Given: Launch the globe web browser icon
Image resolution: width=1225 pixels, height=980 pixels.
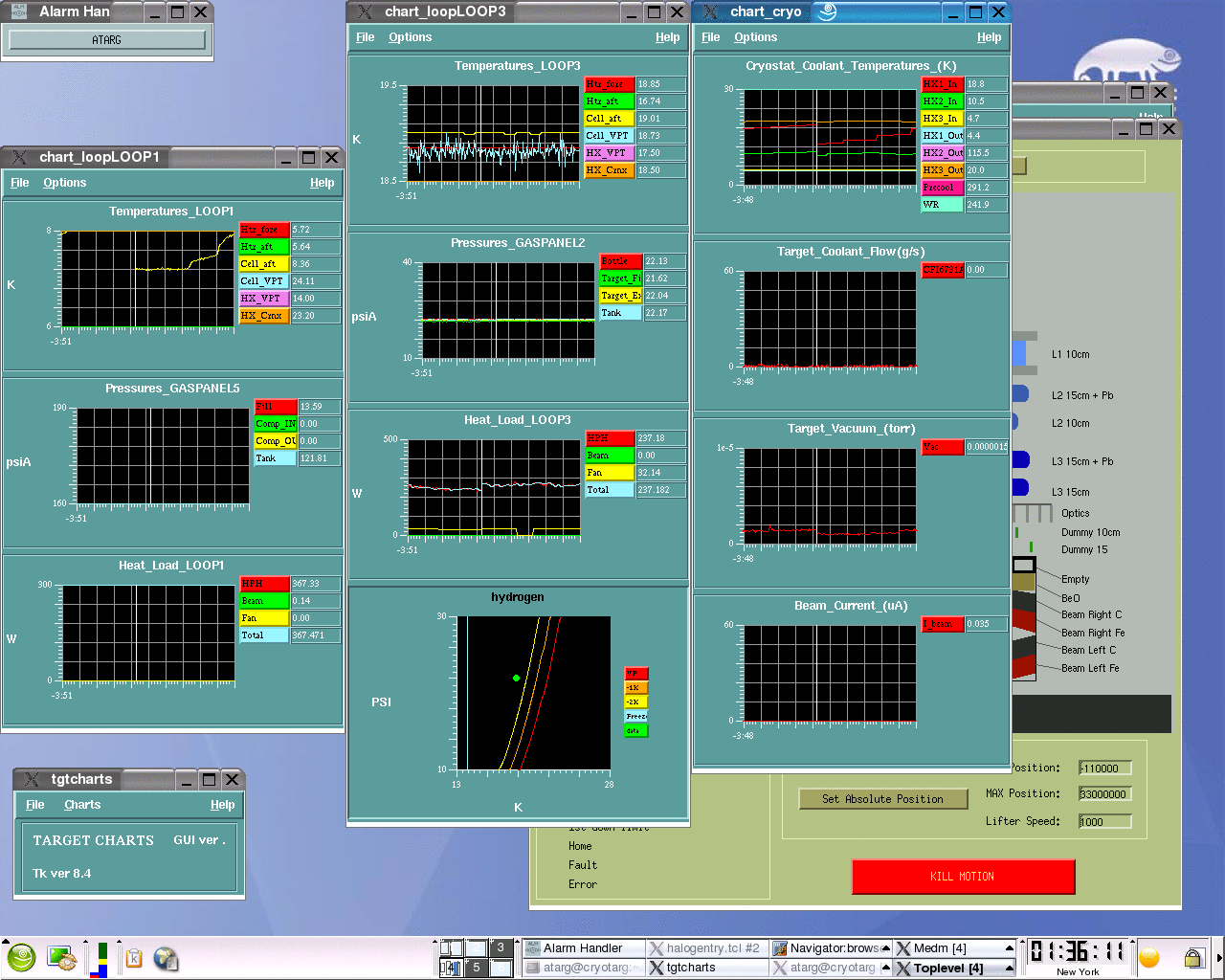Looking at the screenshot, I should (166, 958).
